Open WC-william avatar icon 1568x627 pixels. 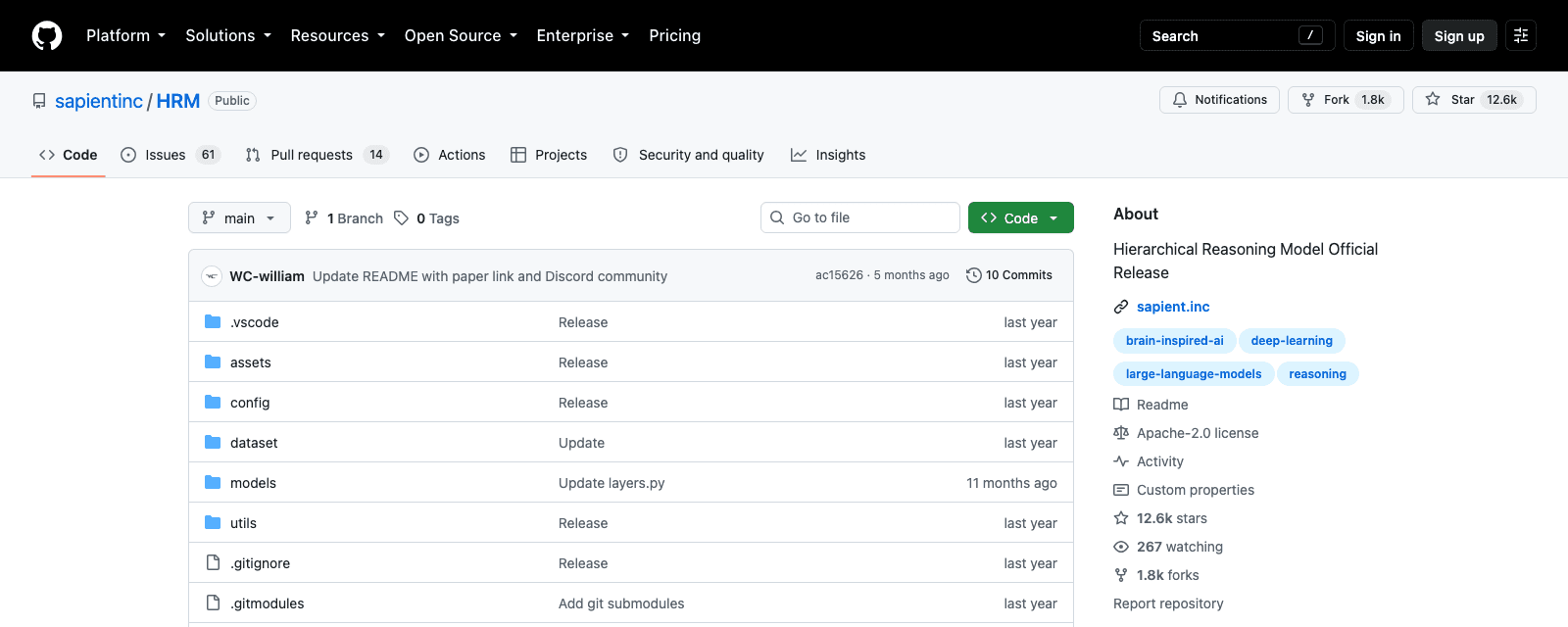(212, 276)
